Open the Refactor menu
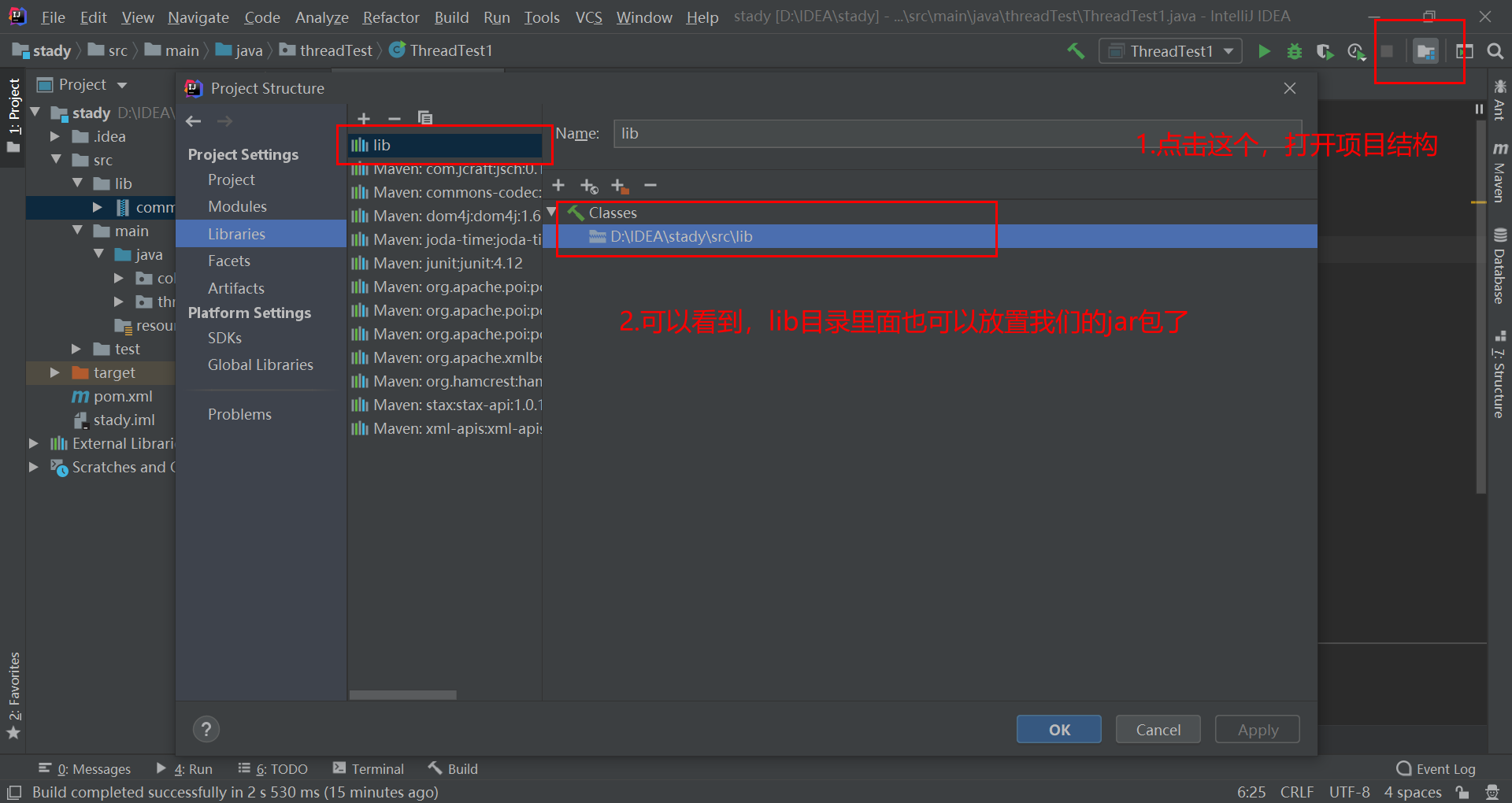The width and height of the screenshot is (1512, 803). pos(391,17)
